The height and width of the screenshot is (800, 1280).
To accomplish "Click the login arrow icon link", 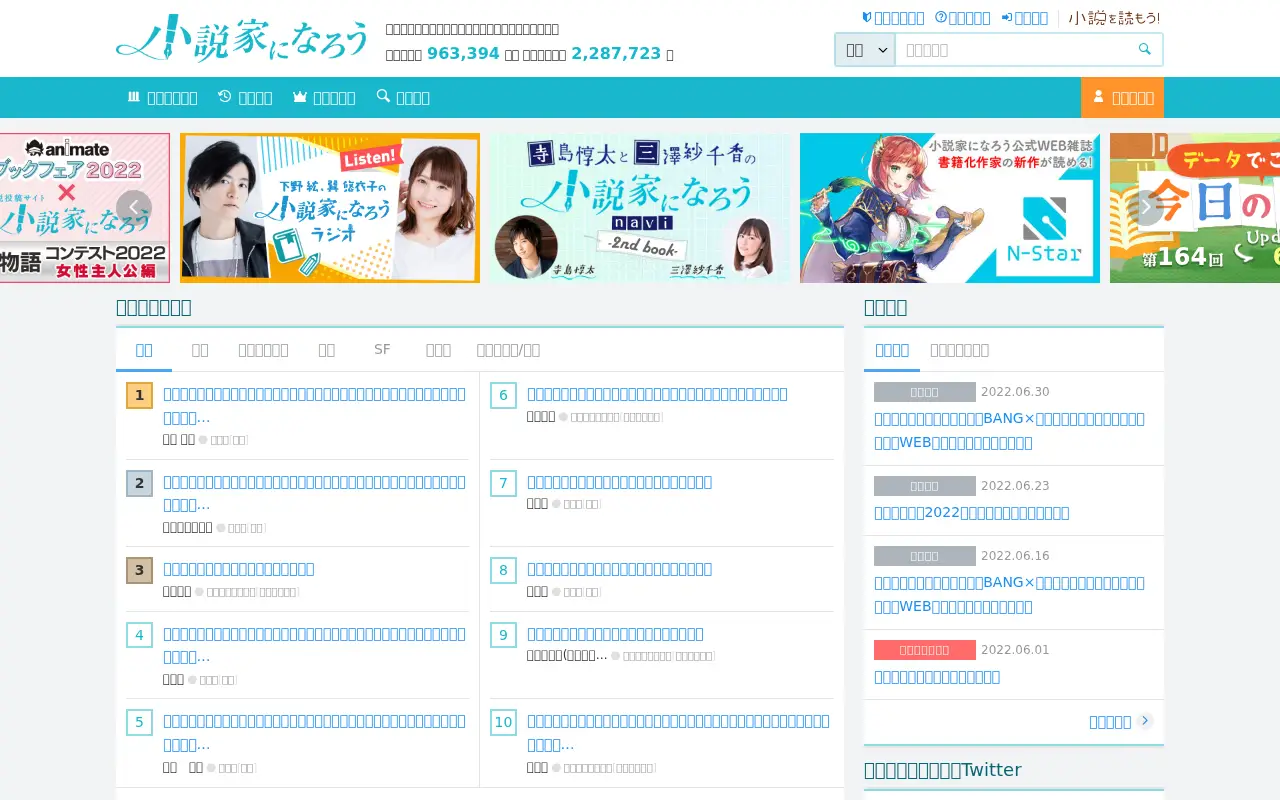I will pyautogui.click(x=1025, y=17).
